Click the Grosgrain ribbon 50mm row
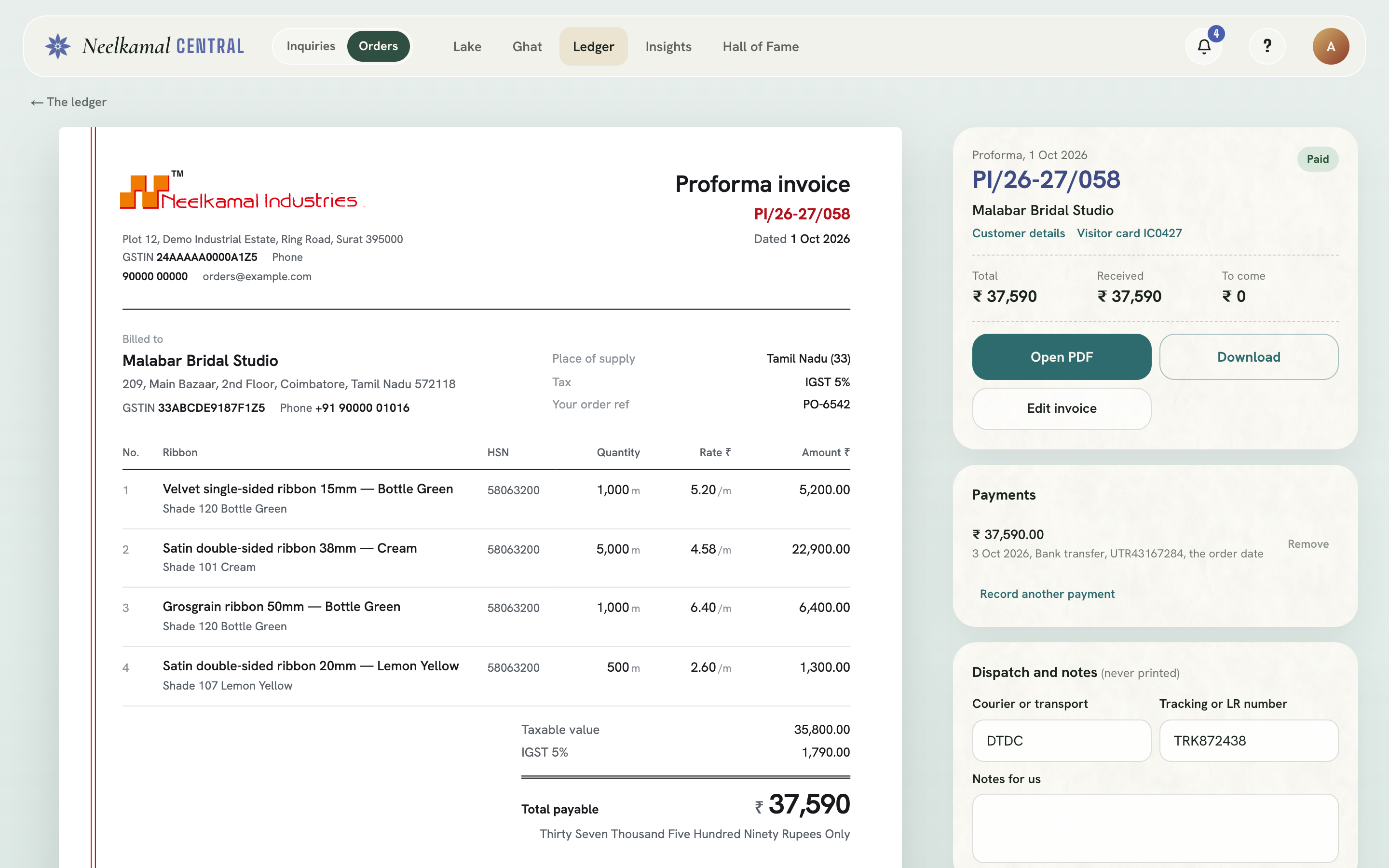Viewport: 1389px width, 868px height. pos(486,617)
